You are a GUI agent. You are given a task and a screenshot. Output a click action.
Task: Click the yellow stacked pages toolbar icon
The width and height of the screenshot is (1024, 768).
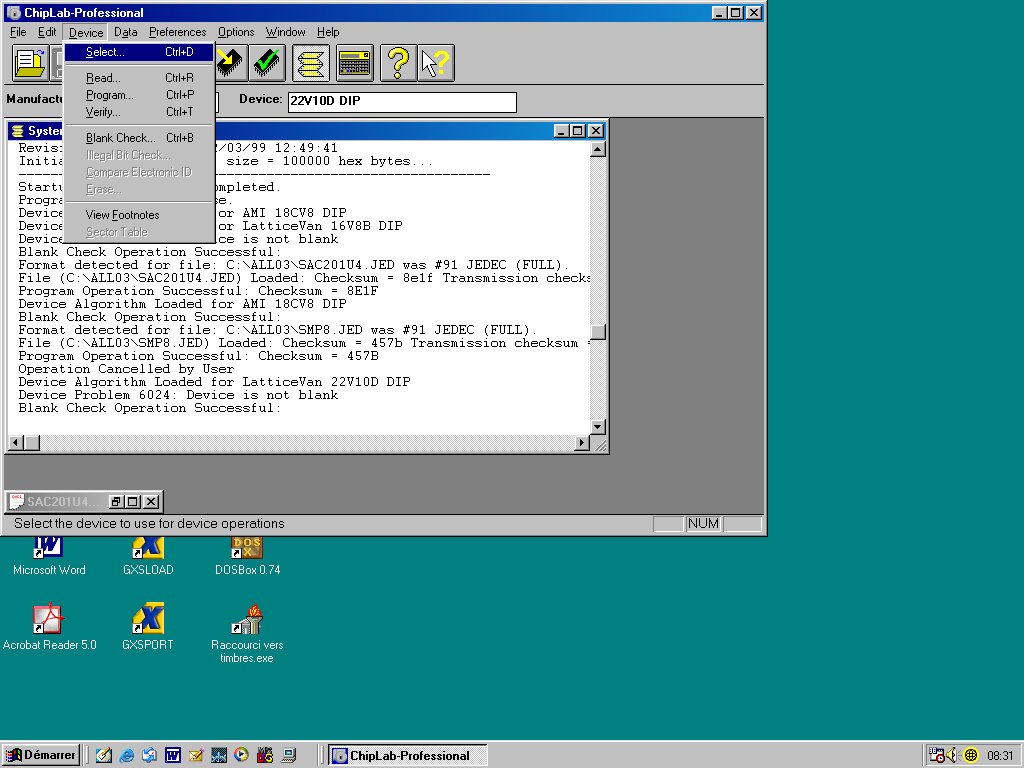point(311,63)
